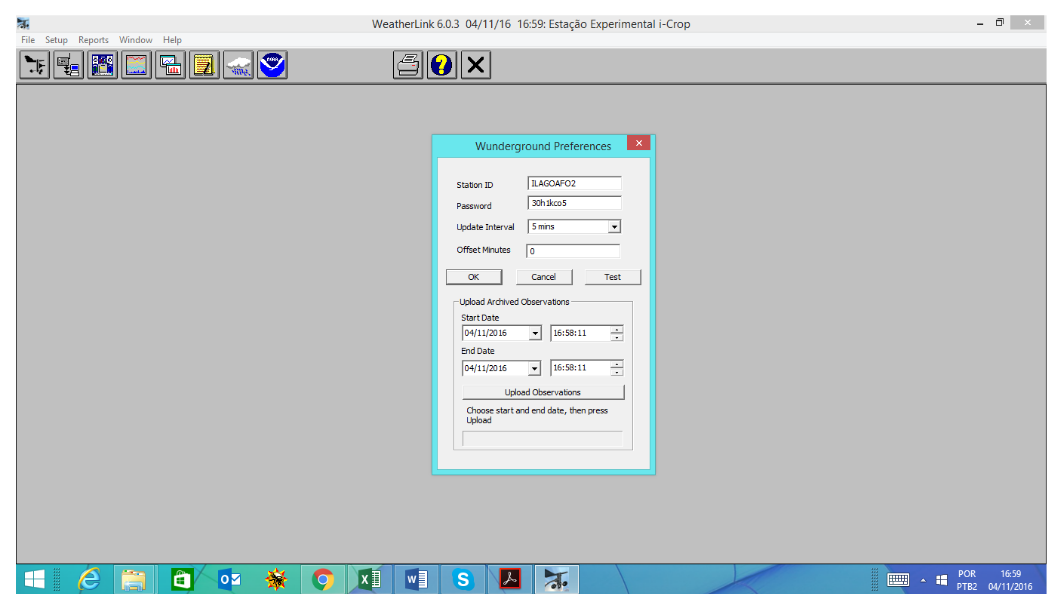
Task: Click the download data toolbar icon
Action: click(x=69, y=66)
